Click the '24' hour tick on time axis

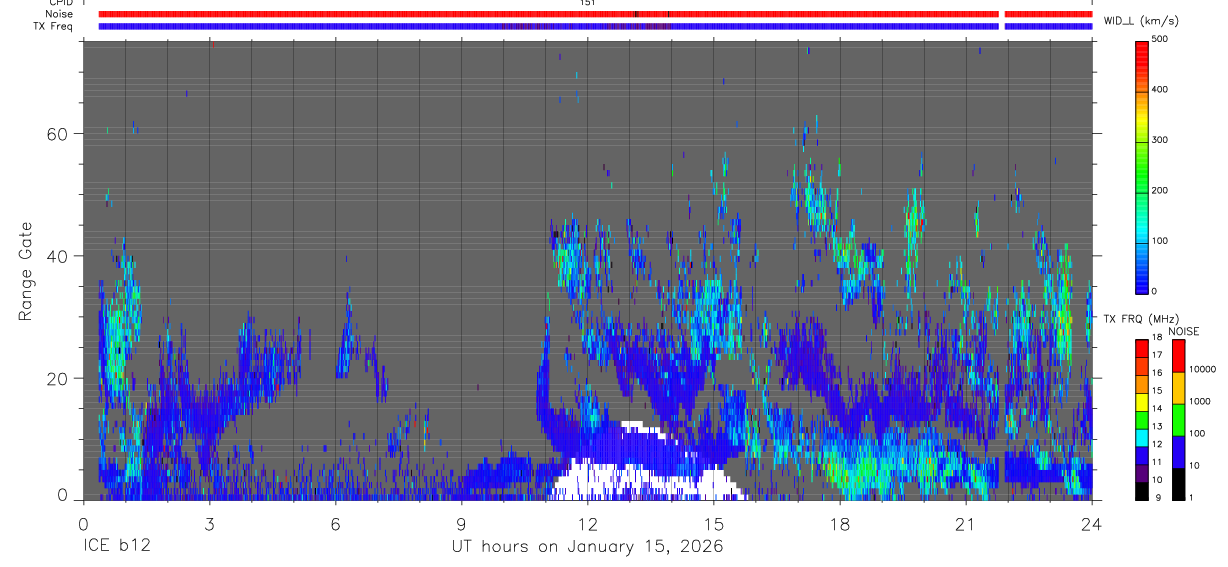1092,524
